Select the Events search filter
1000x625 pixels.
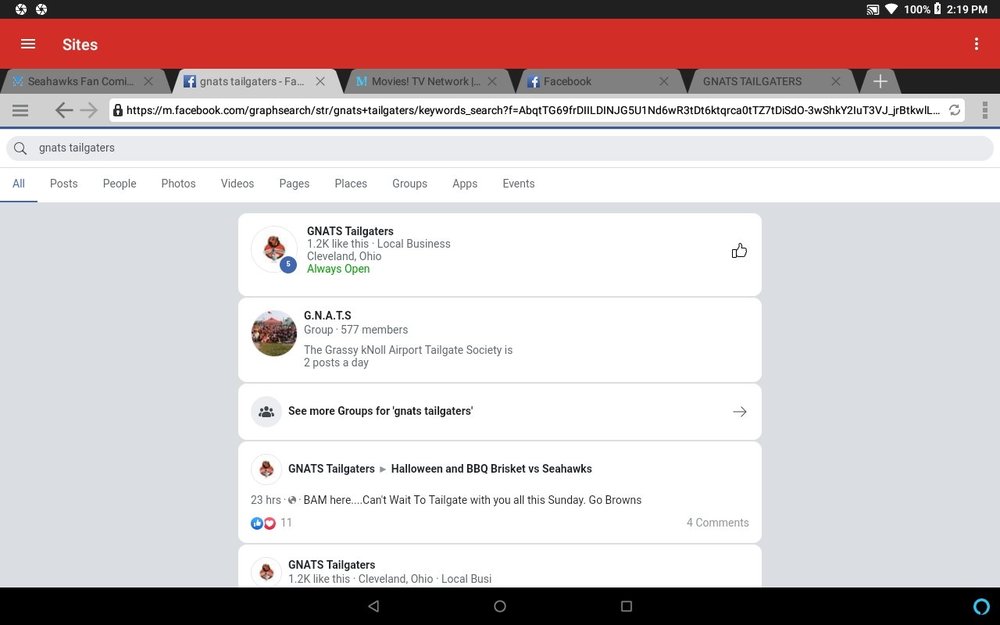click(518, 184)
